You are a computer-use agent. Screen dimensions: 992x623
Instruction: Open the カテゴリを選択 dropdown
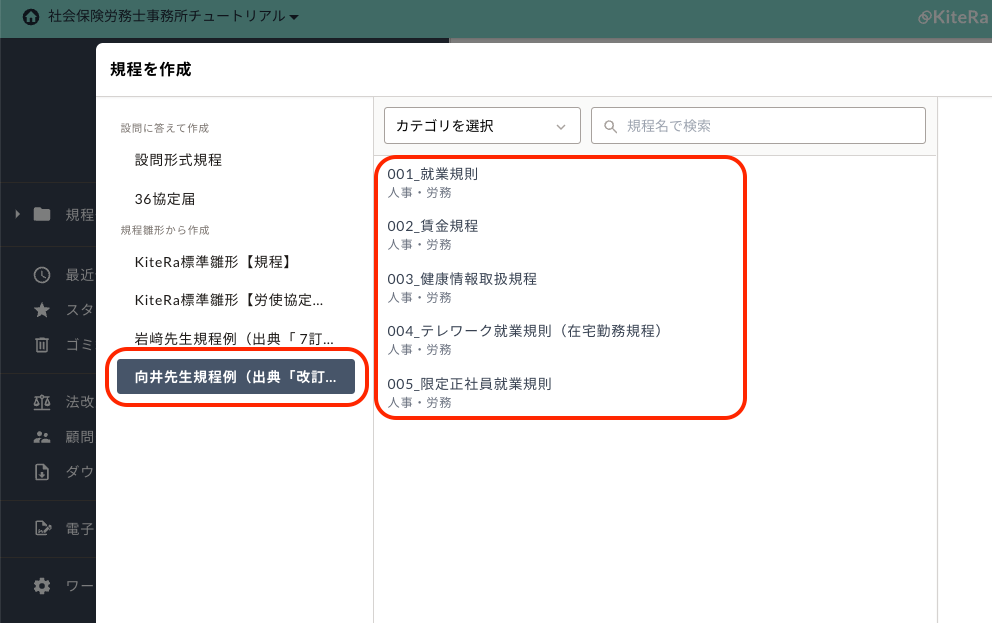click(x=482, y=126)
